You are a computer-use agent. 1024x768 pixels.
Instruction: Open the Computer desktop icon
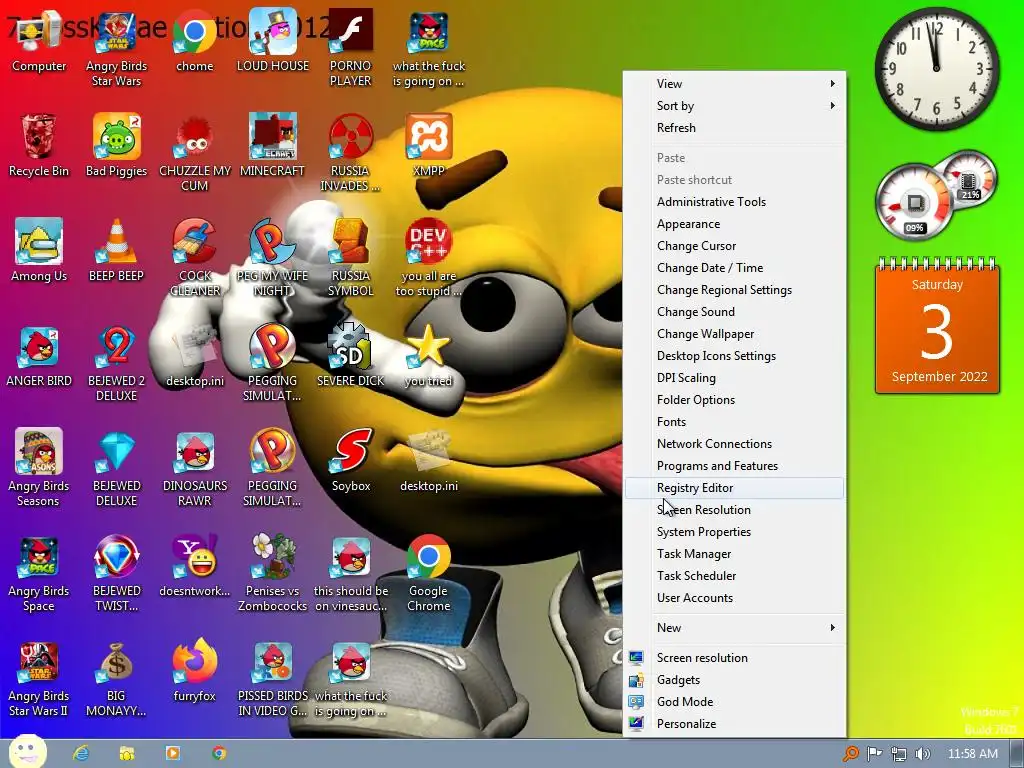pyautogui.click(x=39, y=42)
